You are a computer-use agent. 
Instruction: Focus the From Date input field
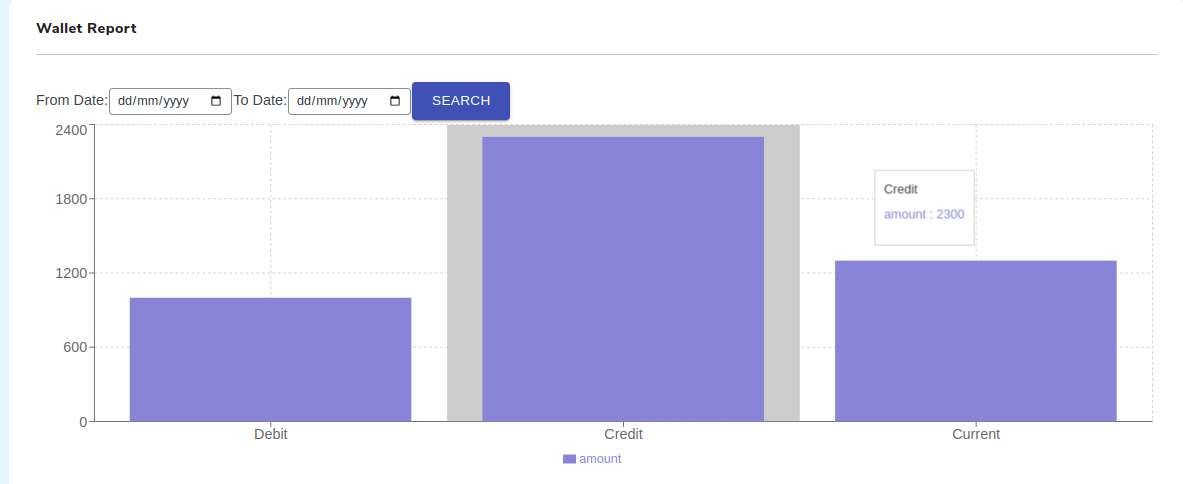tap(160, 101)
